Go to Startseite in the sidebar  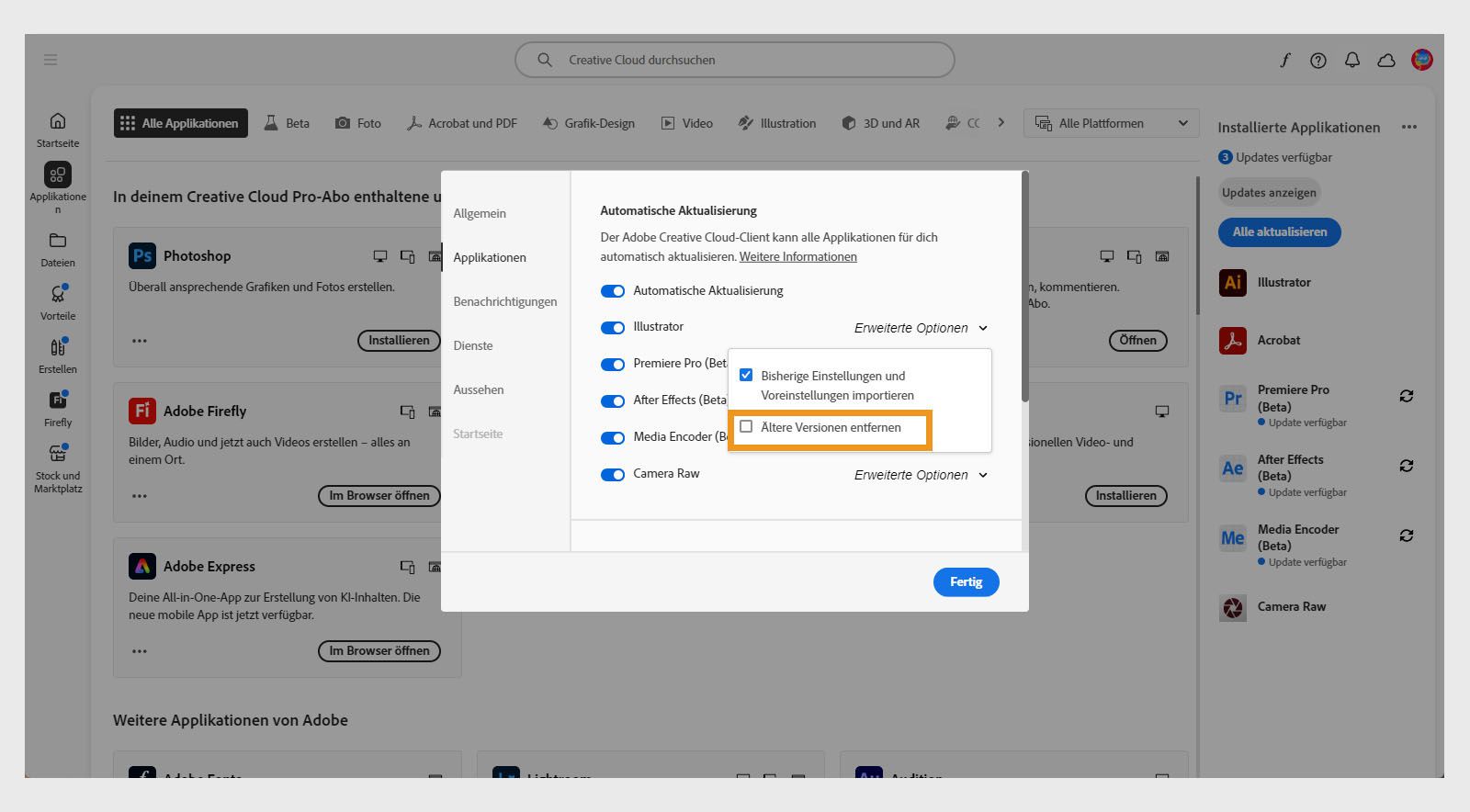point(58,130)
